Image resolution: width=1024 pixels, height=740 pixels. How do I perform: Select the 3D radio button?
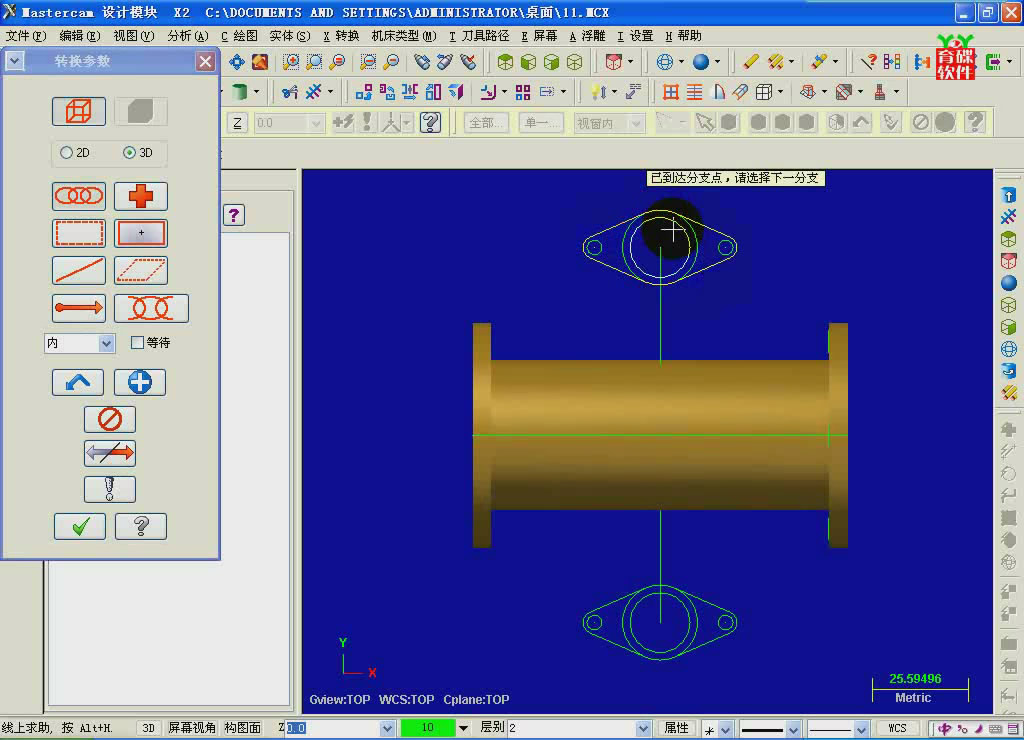coord(129,153)
